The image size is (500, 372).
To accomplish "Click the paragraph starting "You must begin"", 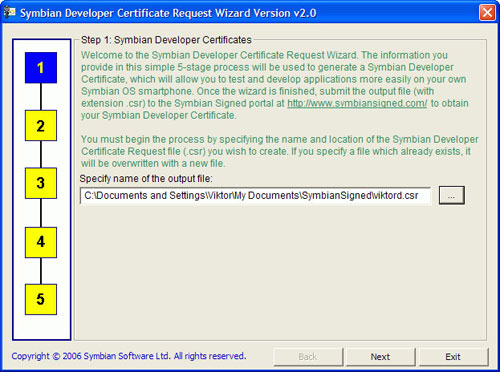I will pos(280,151).
